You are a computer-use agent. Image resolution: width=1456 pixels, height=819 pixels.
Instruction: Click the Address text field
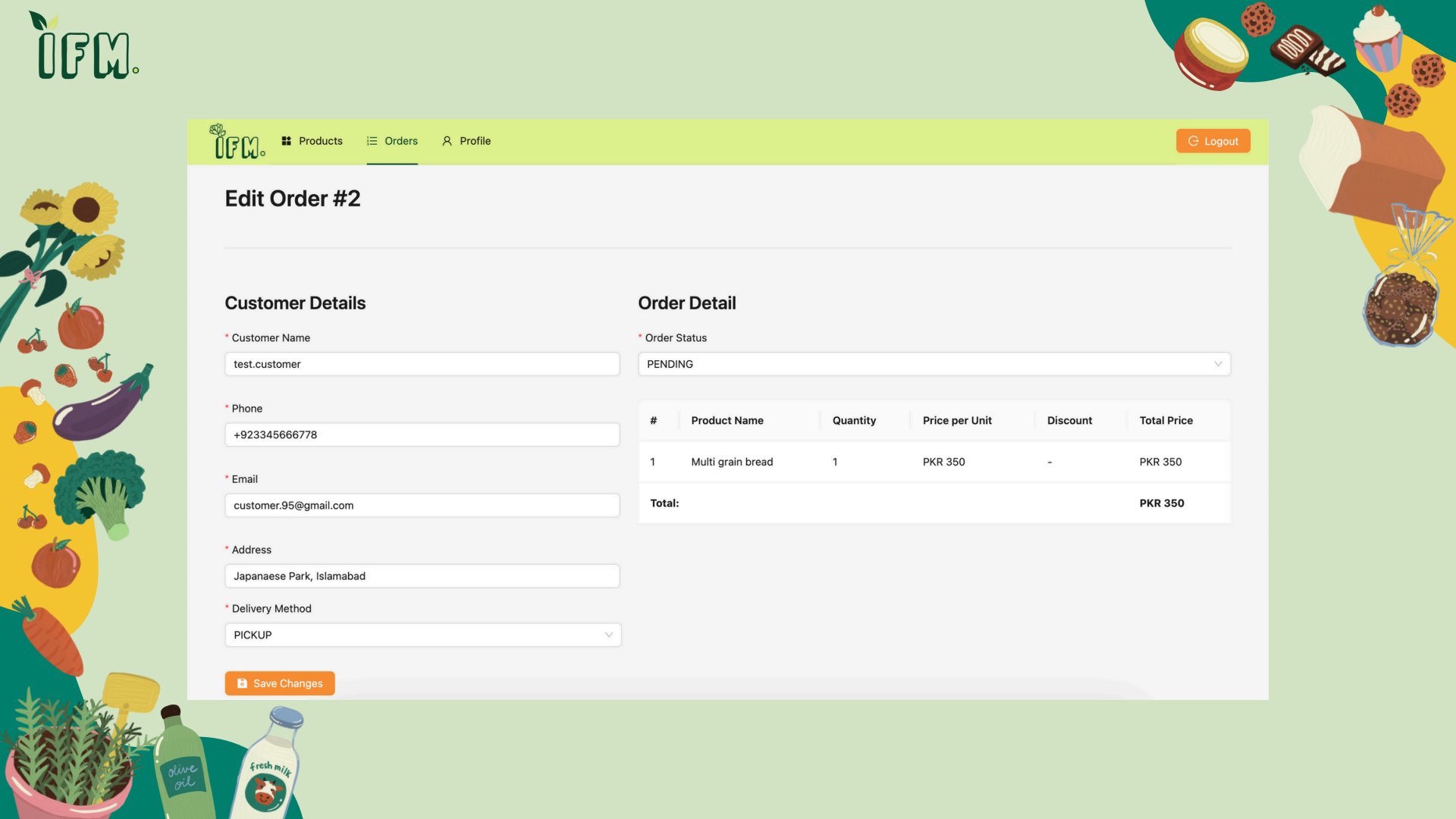[422, 576]
